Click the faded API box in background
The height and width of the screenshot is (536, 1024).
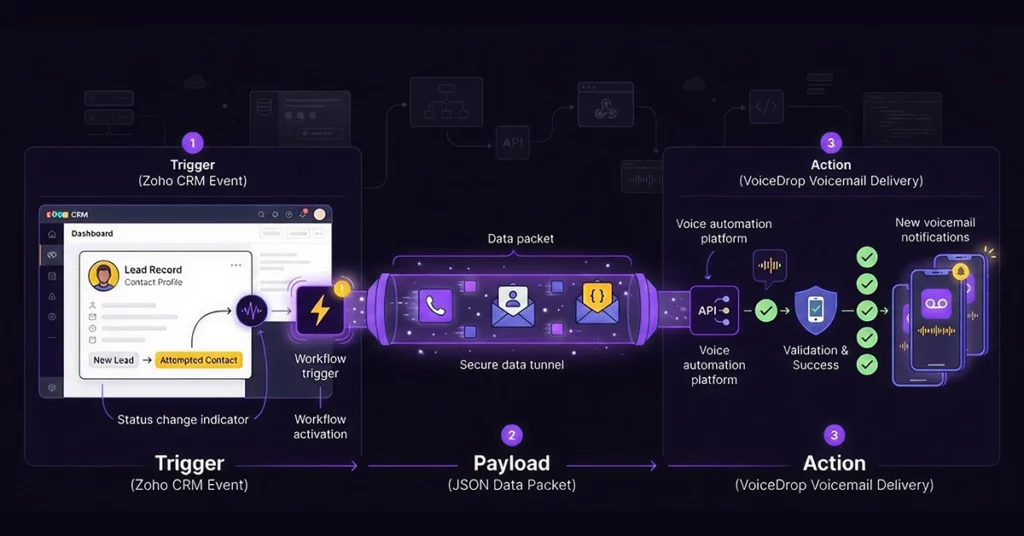(x=513, y=142)
